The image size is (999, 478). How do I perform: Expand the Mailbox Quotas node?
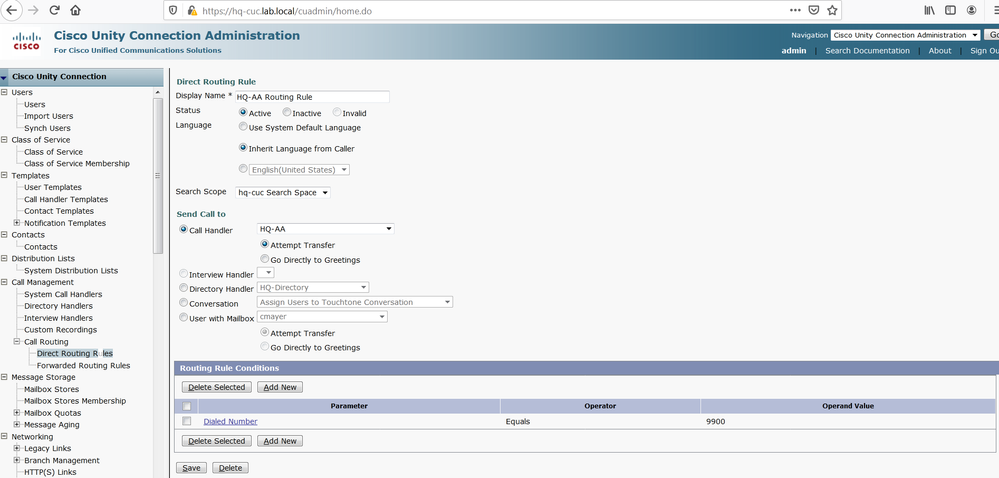coord(17,413)
